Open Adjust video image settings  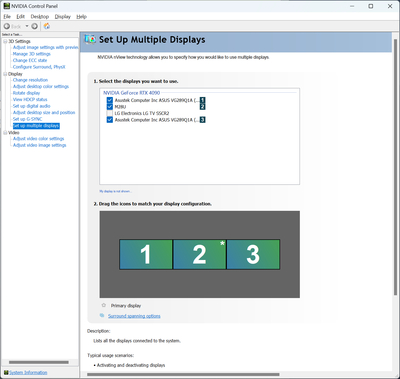39,145
